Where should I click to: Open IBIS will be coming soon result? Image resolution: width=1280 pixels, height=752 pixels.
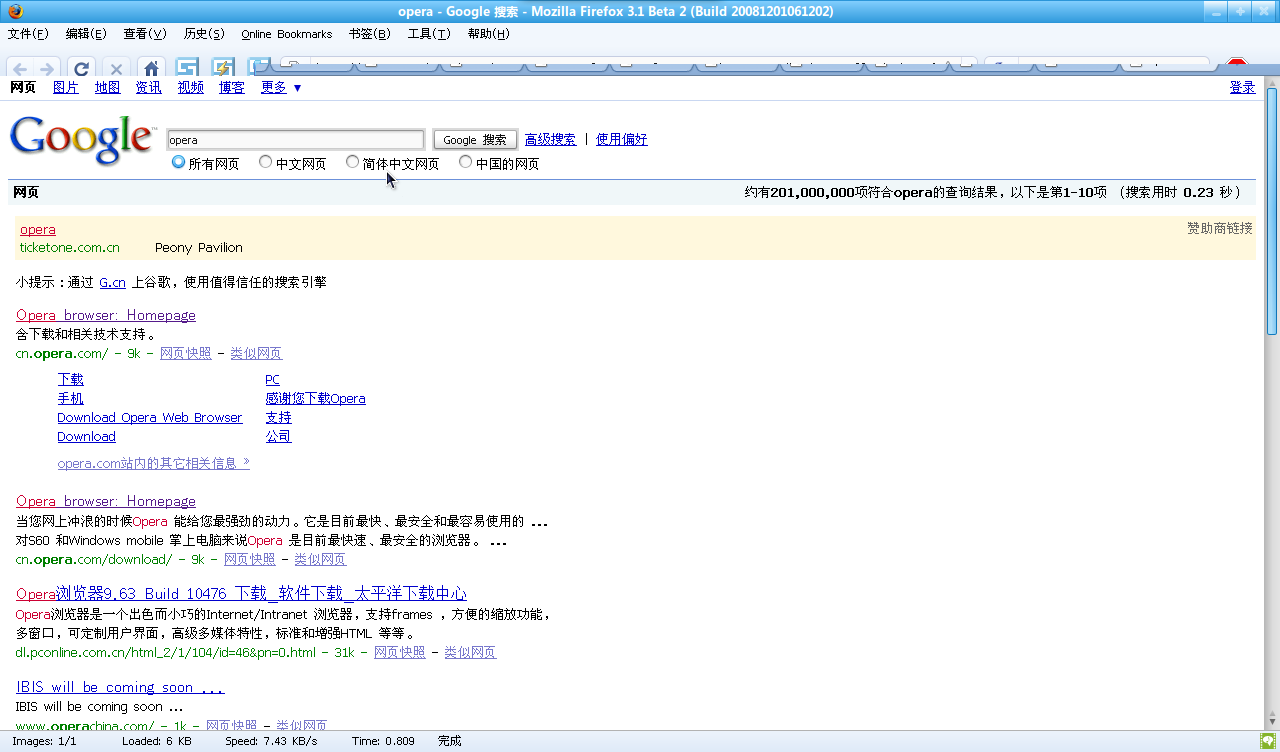pos(120,688)
